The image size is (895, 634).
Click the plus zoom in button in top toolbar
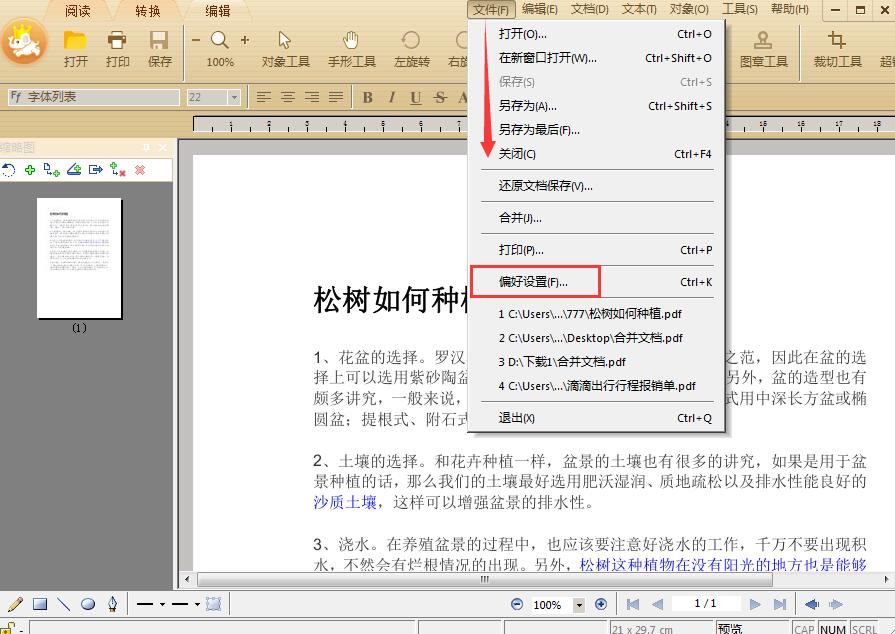pos(245,40)
